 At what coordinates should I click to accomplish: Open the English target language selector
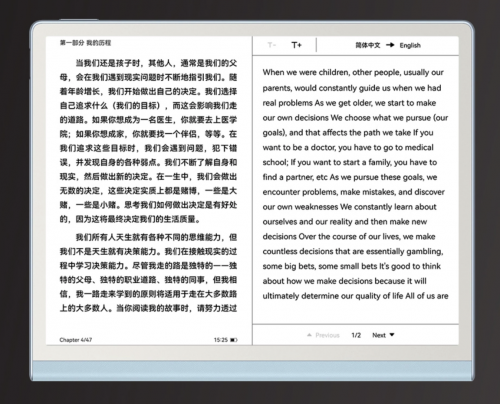410,45
